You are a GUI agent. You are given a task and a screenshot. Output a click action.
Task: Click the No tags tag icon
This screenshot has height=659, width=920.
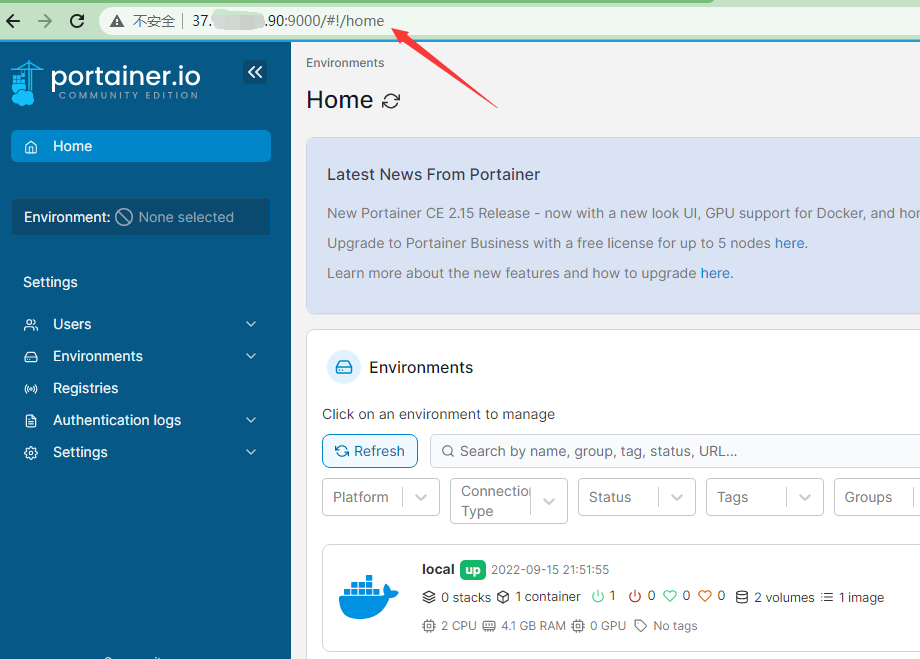pos(641,626)
